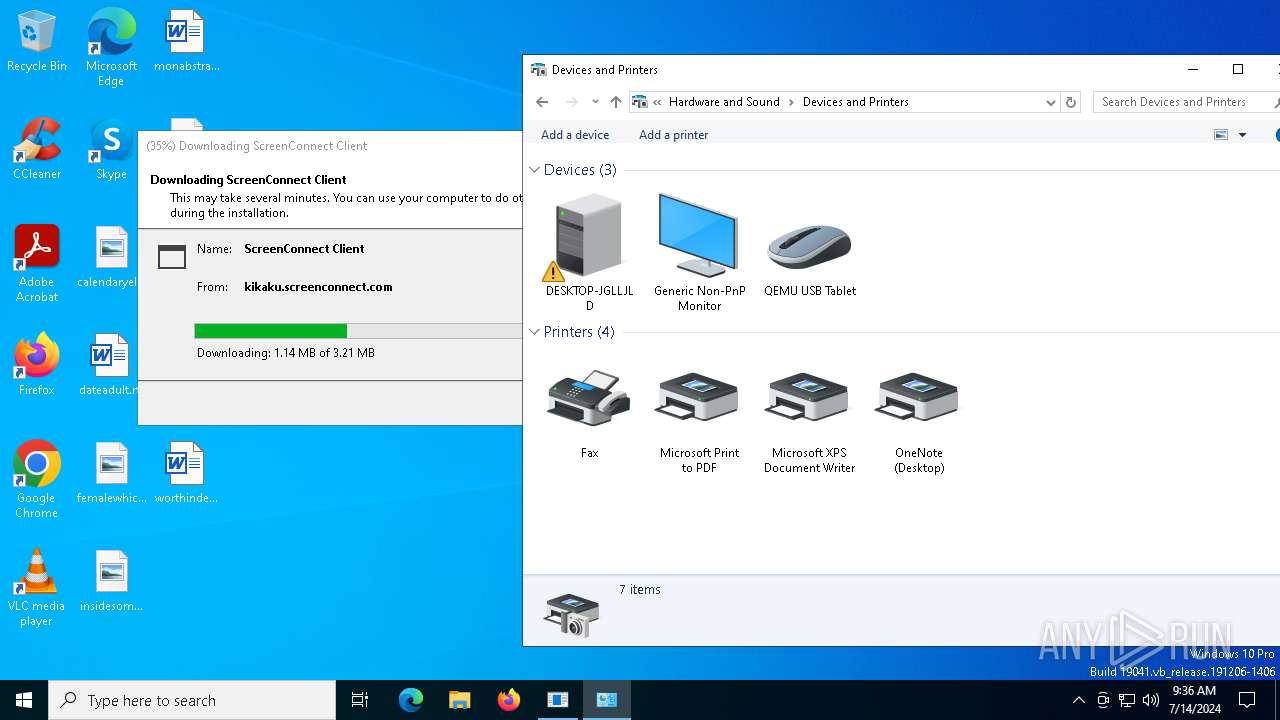Open VLC media player desktop shortcut

click(x=37, y=588)
